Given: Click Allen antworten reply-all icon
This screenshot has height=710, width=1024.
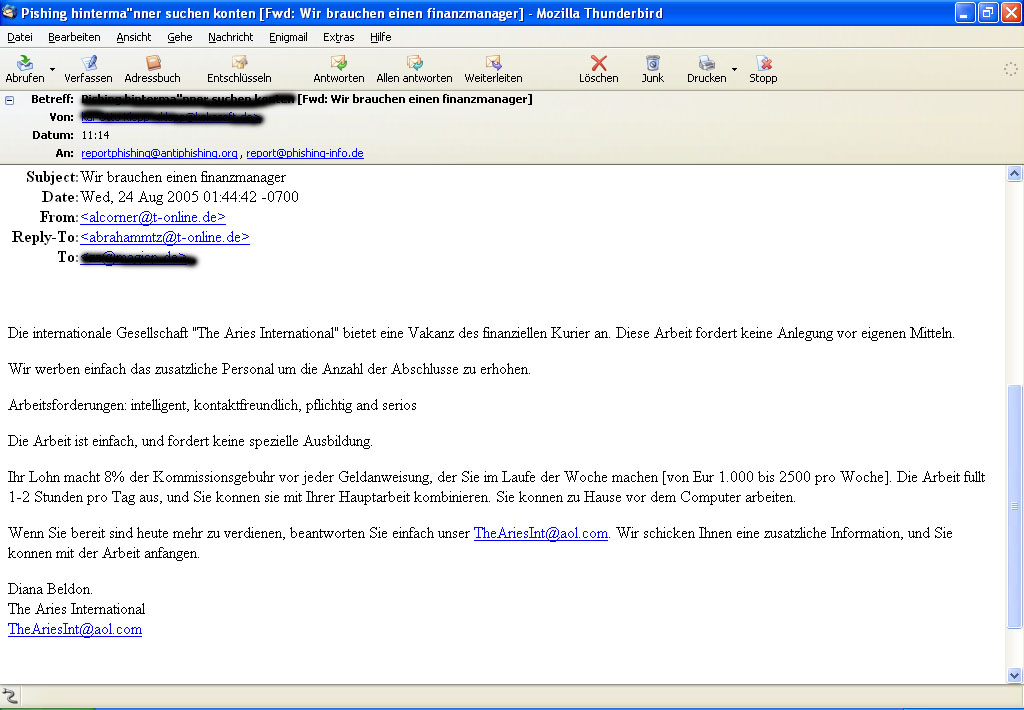Looking at the screenshot, I should tap(415, 63).
